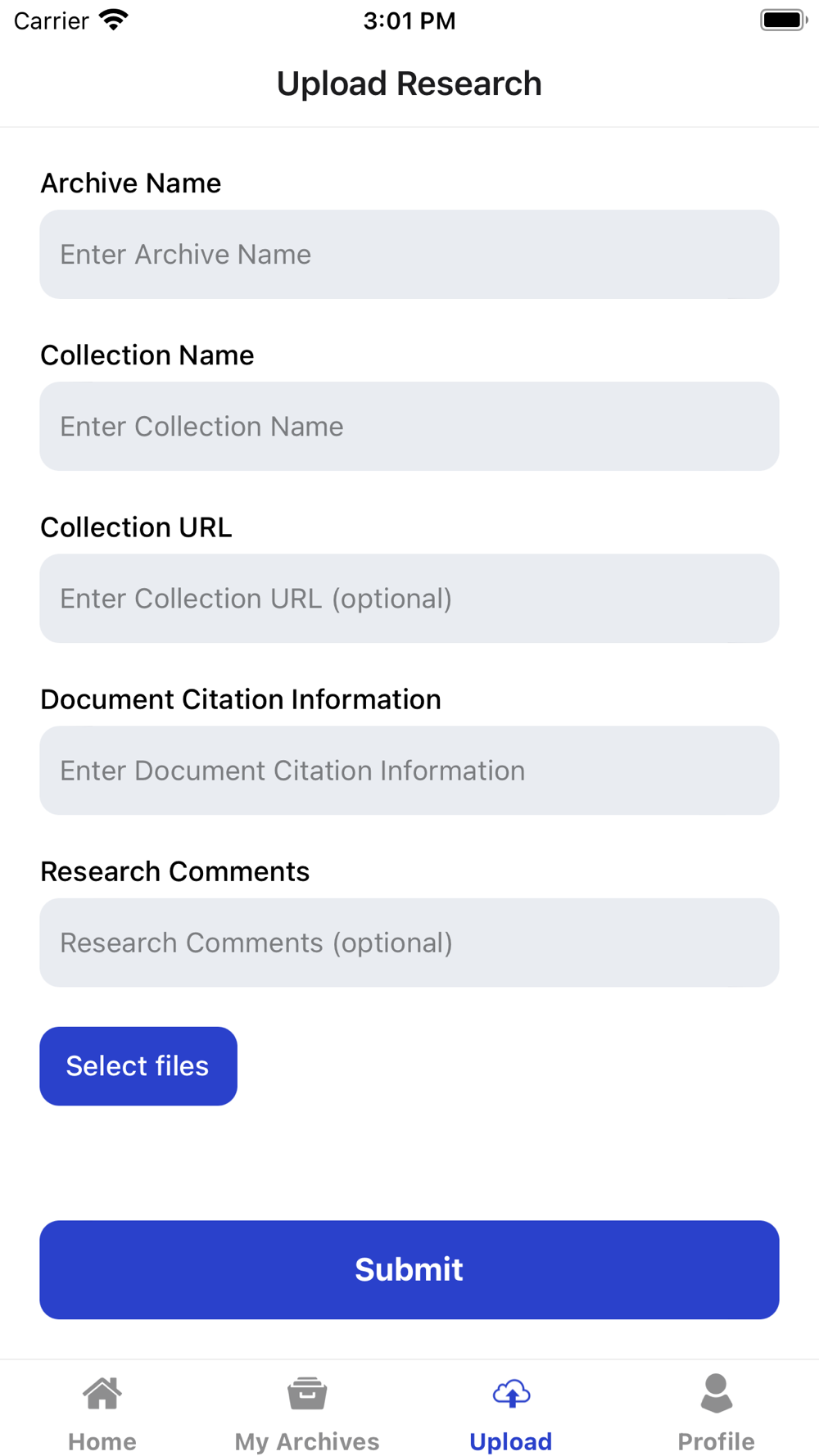
Task: Switch to the Home tab label
Action: tap(102, 1441)
